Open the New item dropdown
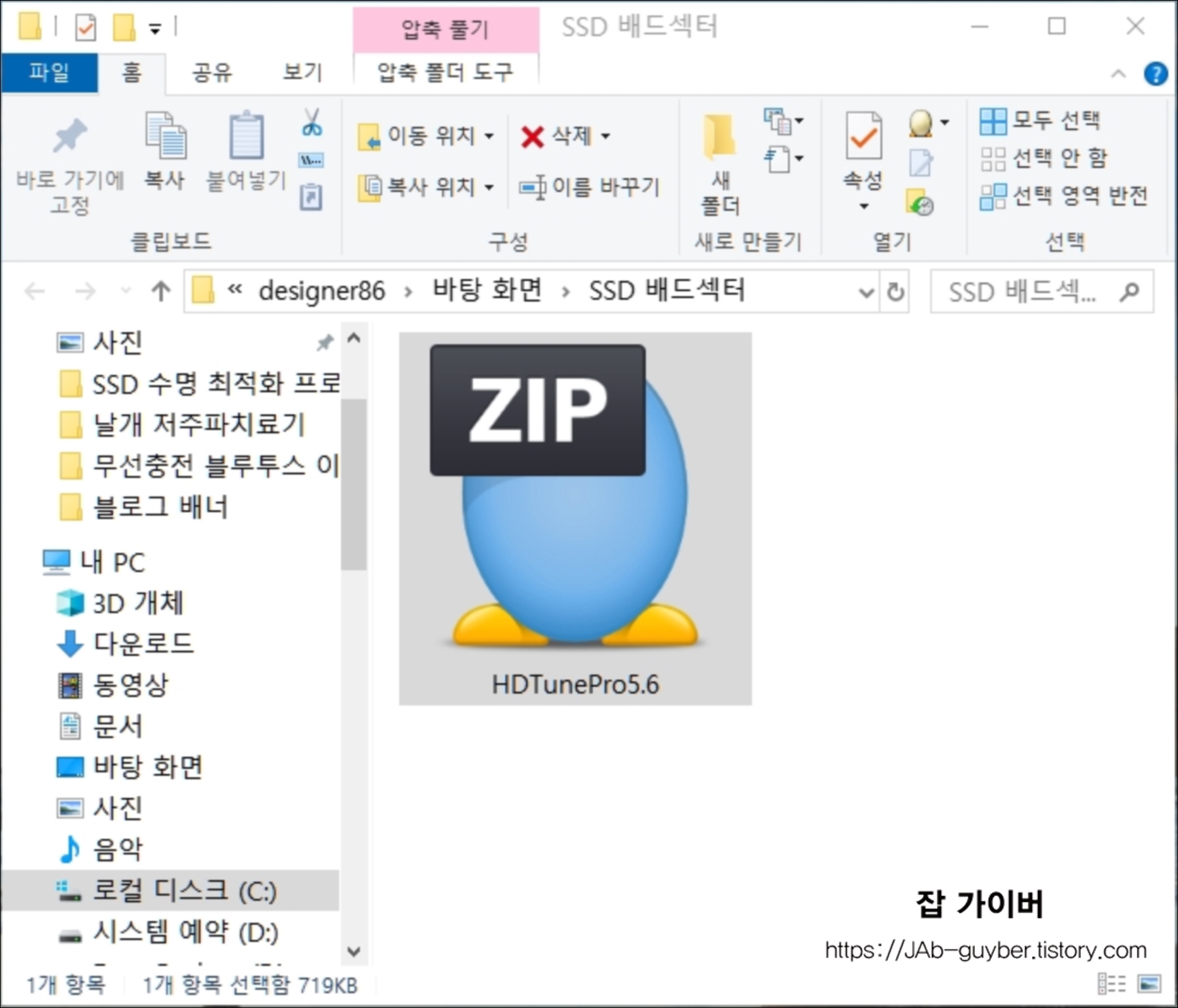 coord(784,120)
